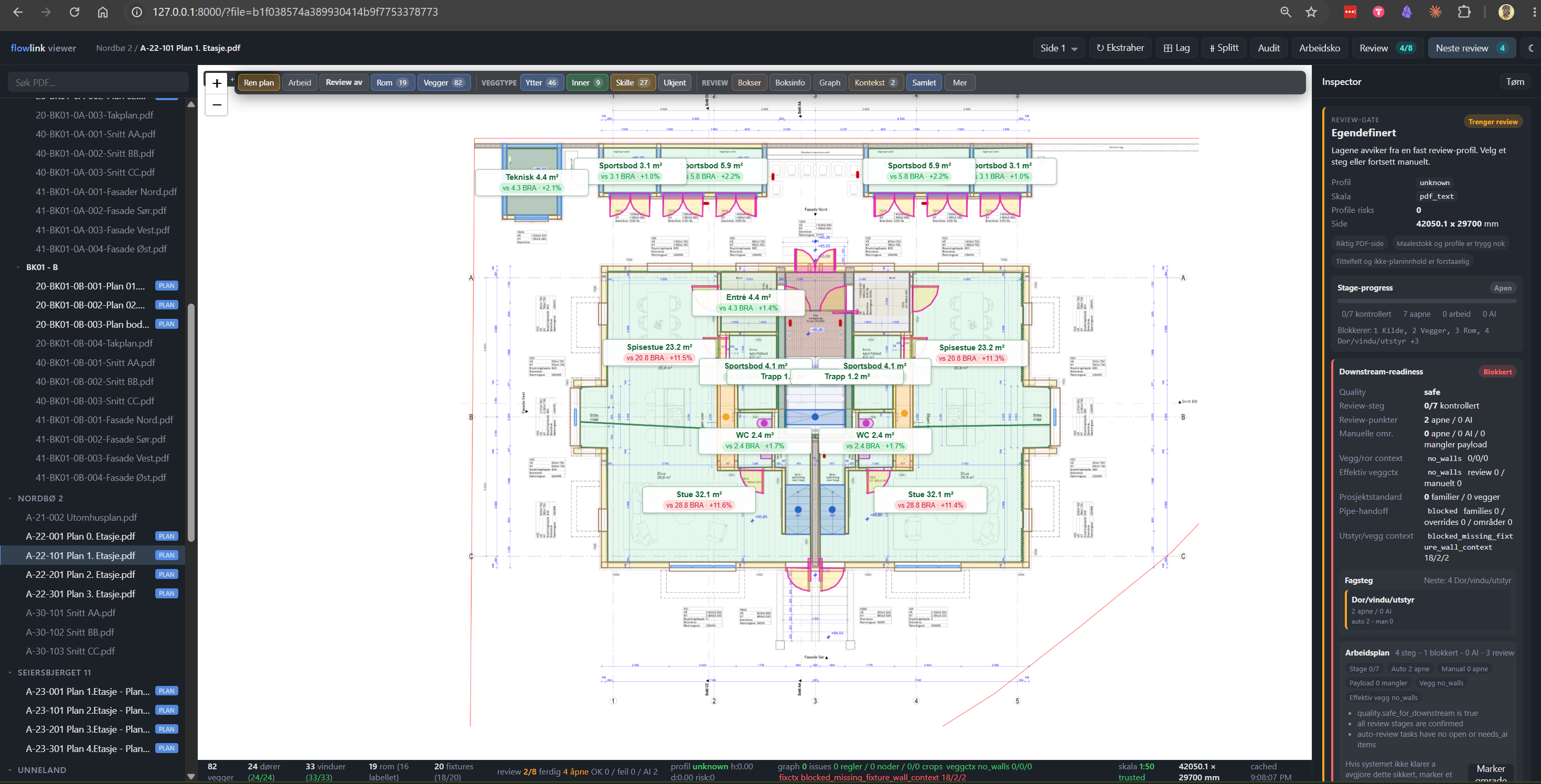Click the Neste review button
The image size is (1541, 784).
[1472, 48]
